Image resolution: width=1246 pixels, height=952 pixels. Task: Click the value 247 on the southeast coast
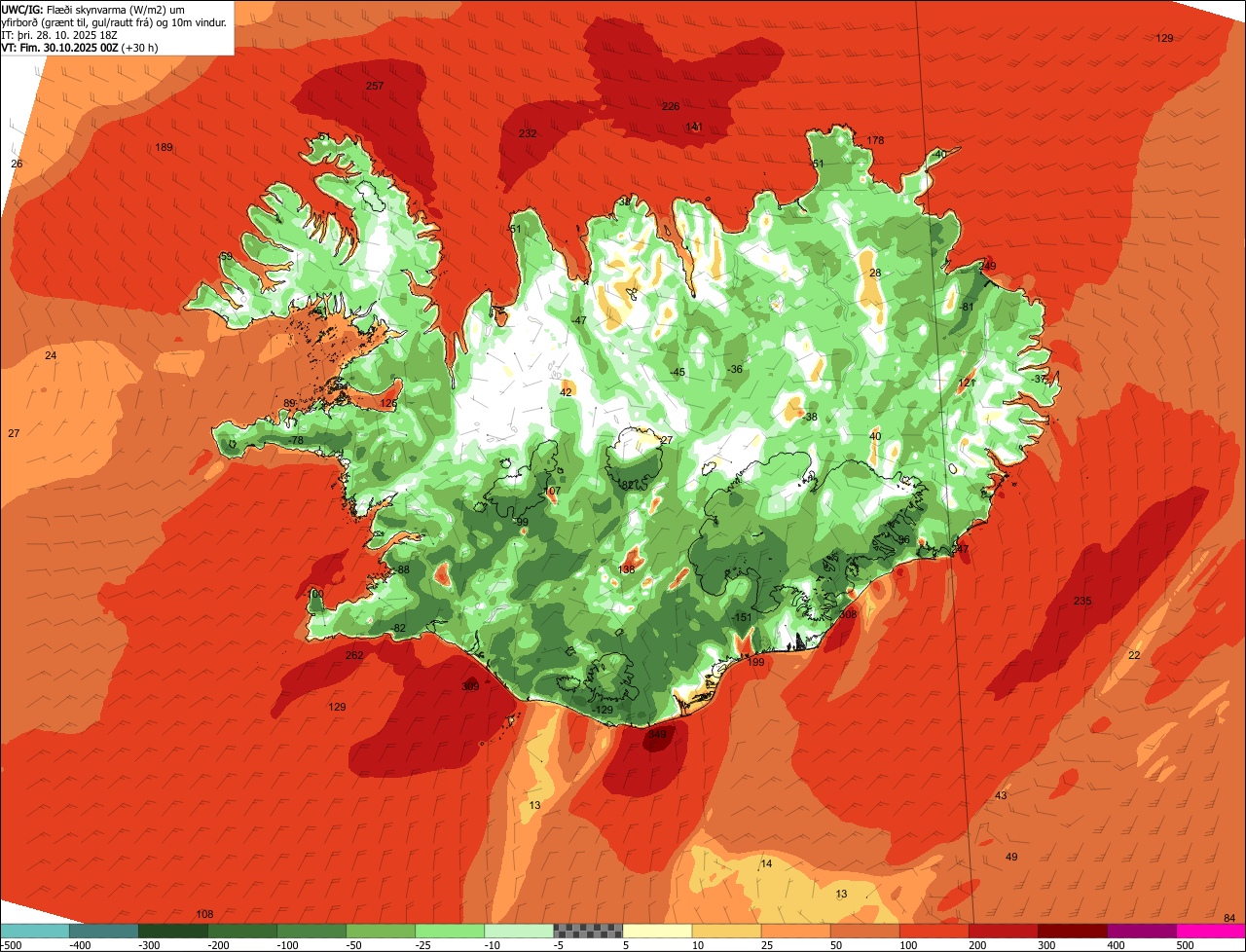tap(961, 550)
